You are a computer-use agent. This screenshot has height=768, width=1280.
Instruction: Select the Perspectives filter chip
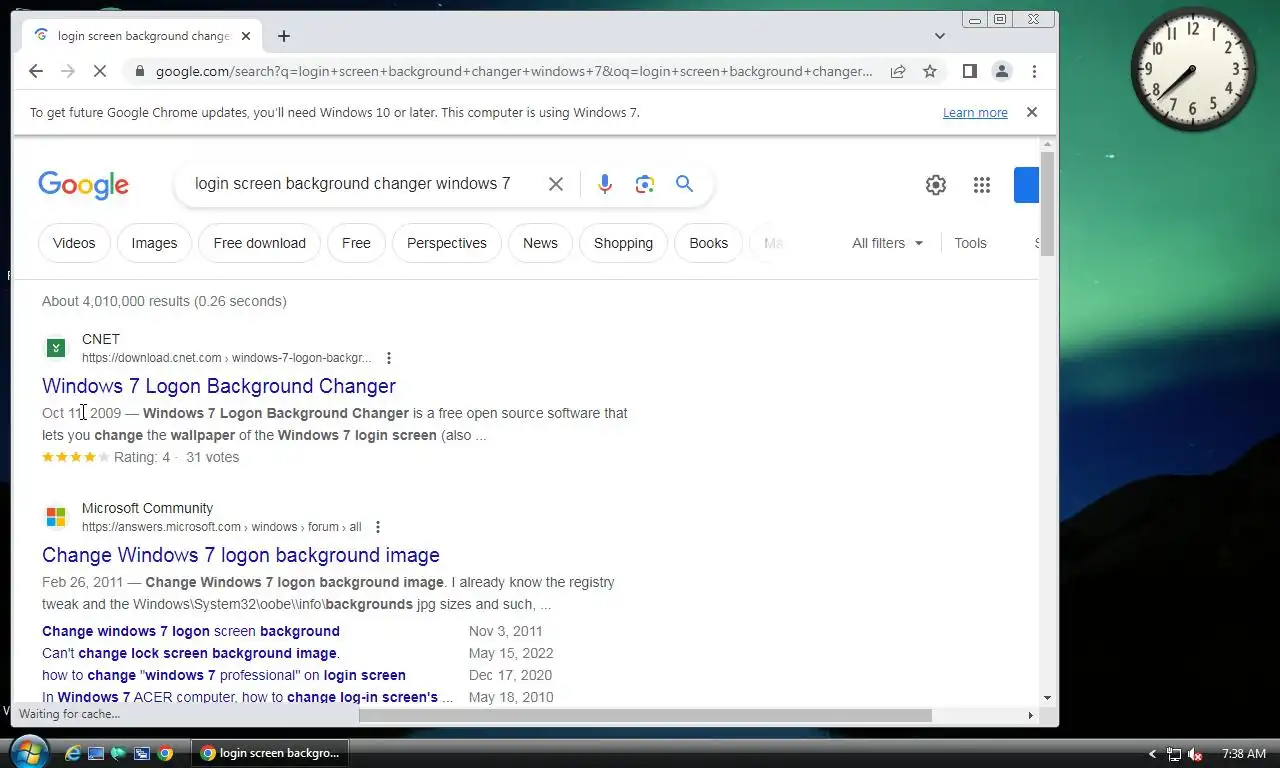[x=447, y=243]
